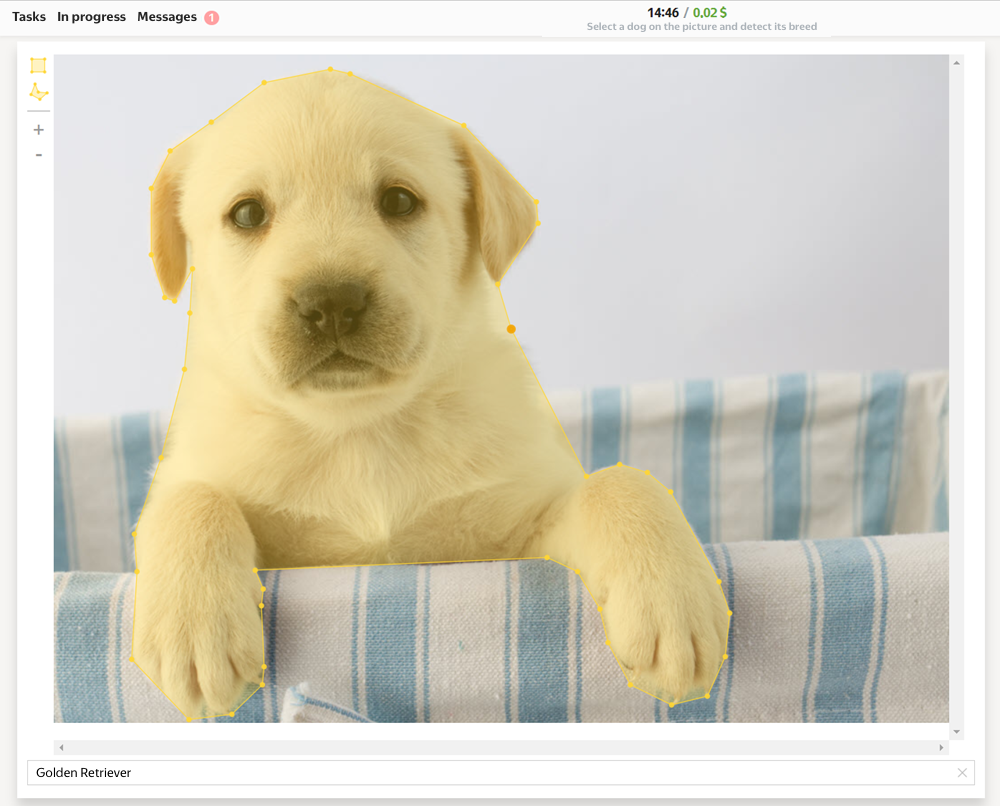Click the Messages notification badge
Viewport: 1000px width, 806px height.
(212, 18)
